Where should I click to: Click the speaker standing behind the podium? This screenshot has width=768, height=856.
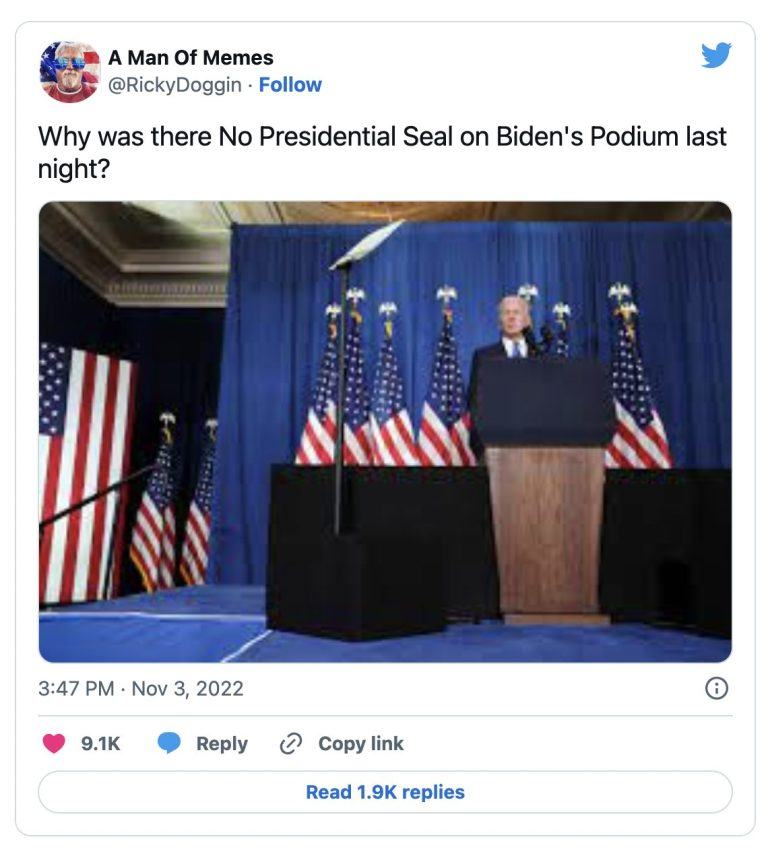(x=512, y=330)
